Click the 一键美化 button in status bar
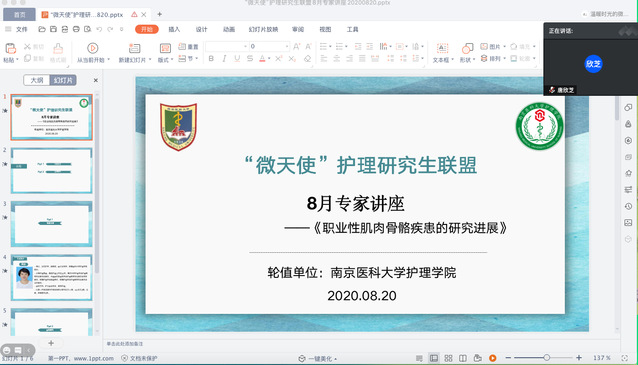 pyautogui.click(x=318, y=358)
